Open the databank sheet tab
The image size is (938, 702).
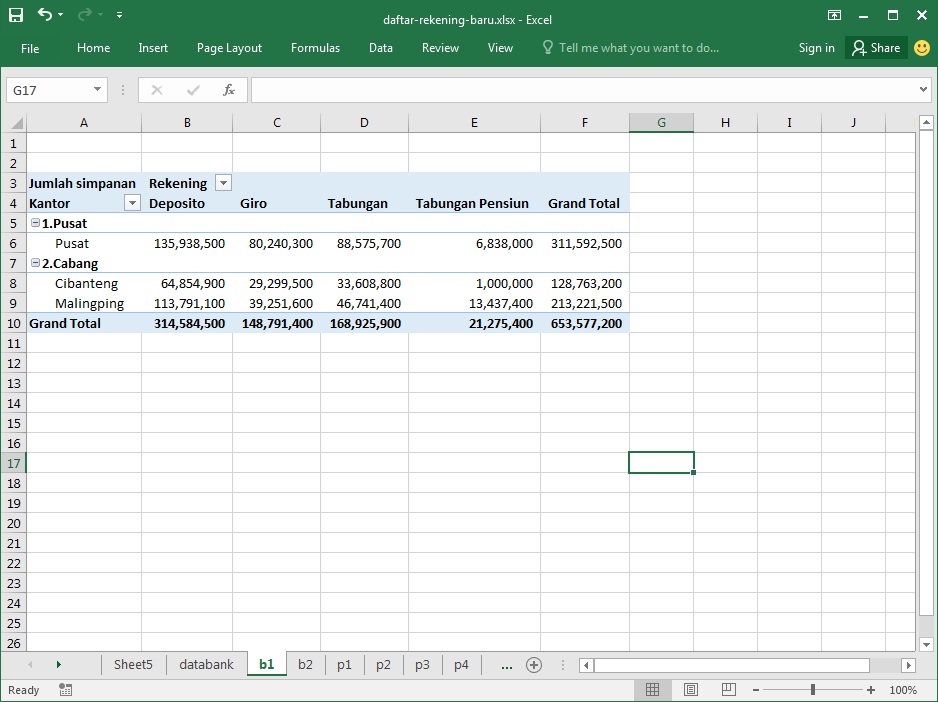[205, 664]
